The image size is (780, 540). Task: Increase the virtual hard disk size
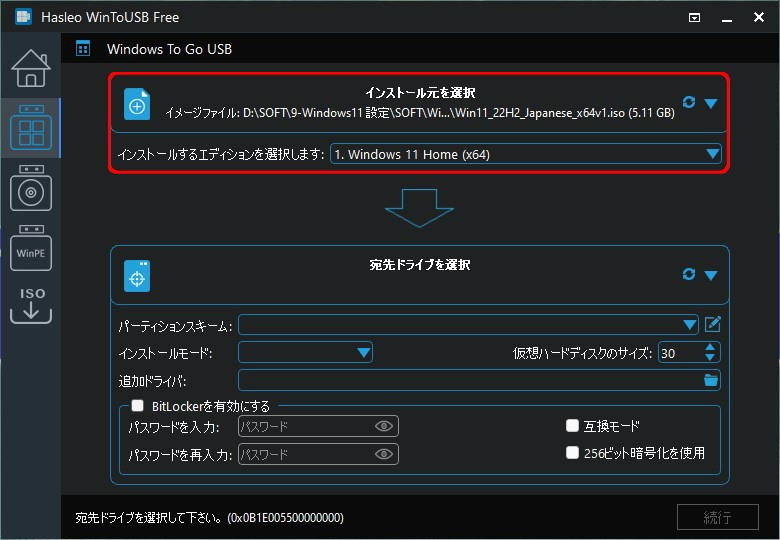pos(710,348)
